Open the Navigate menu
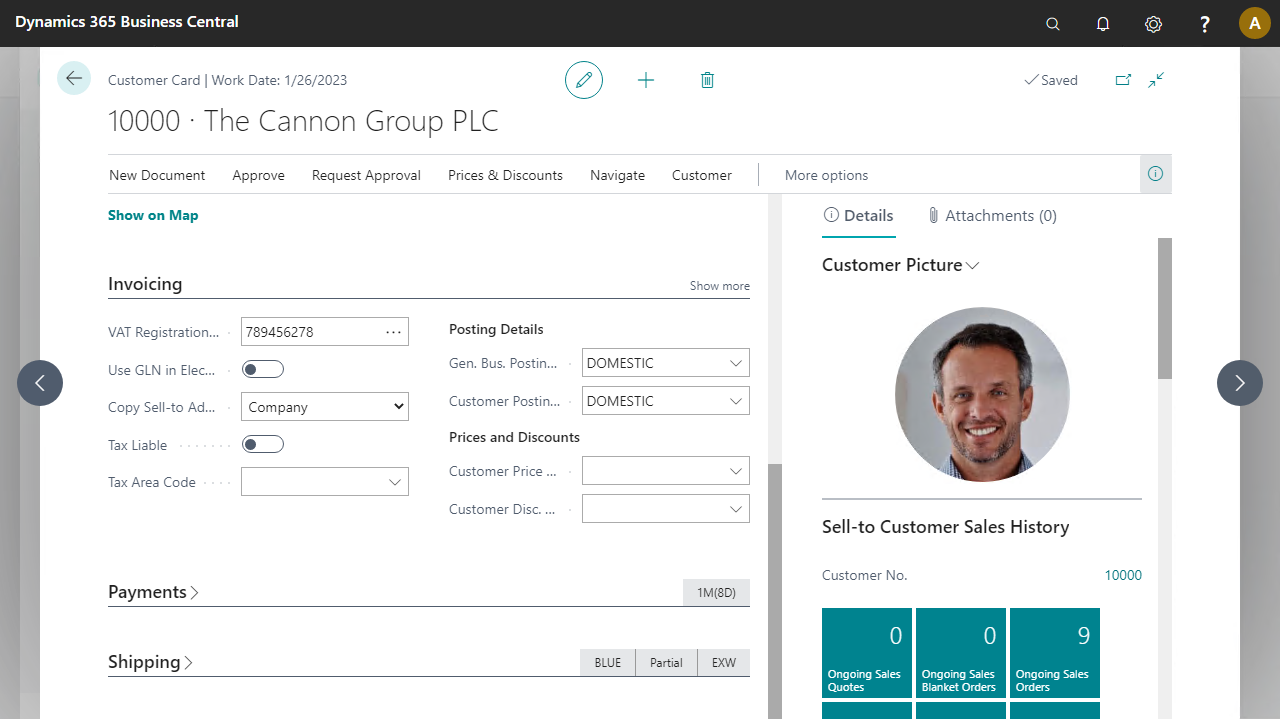The height and width of the screenshot is (720, 1280). coord(617,175)
